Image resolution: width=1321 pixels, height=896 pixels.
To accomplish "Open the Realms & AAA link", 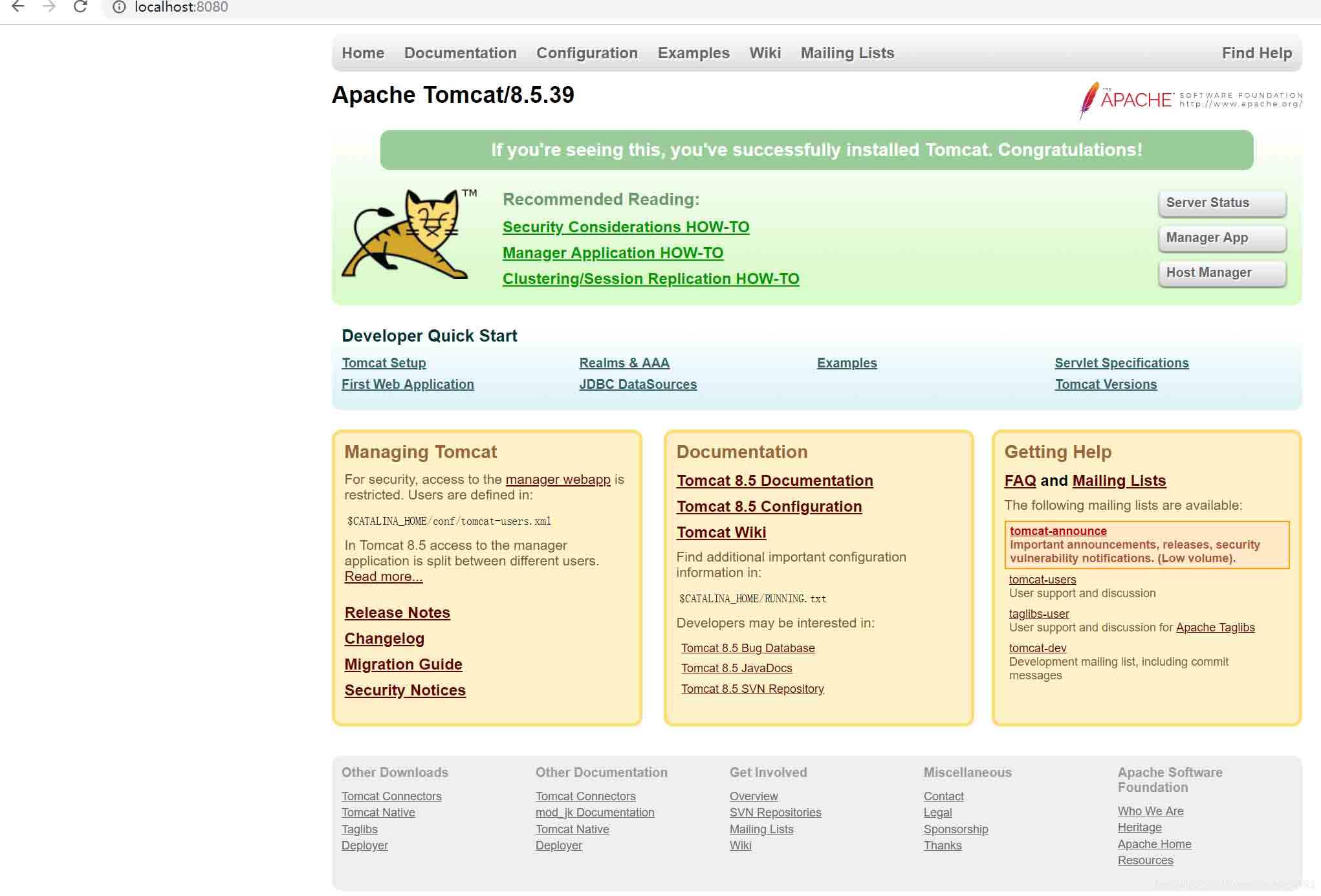I will click(x=624, y=363).
